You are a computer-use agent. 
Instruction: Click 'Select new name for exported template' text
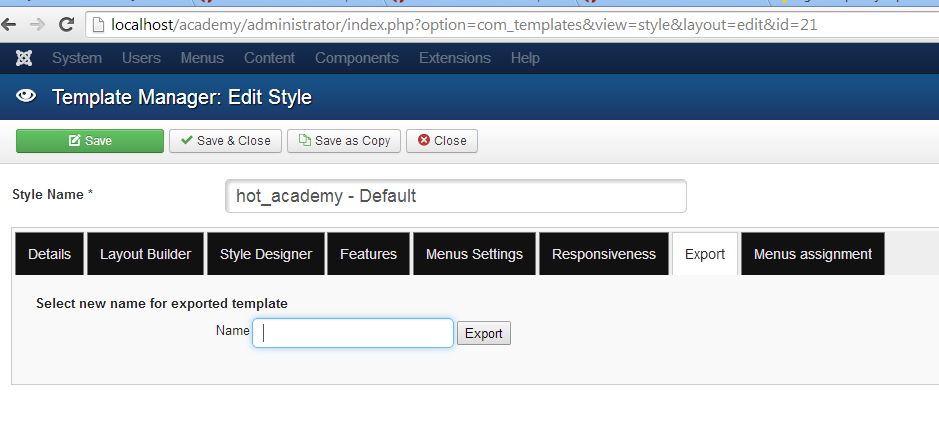pos(162,304)
